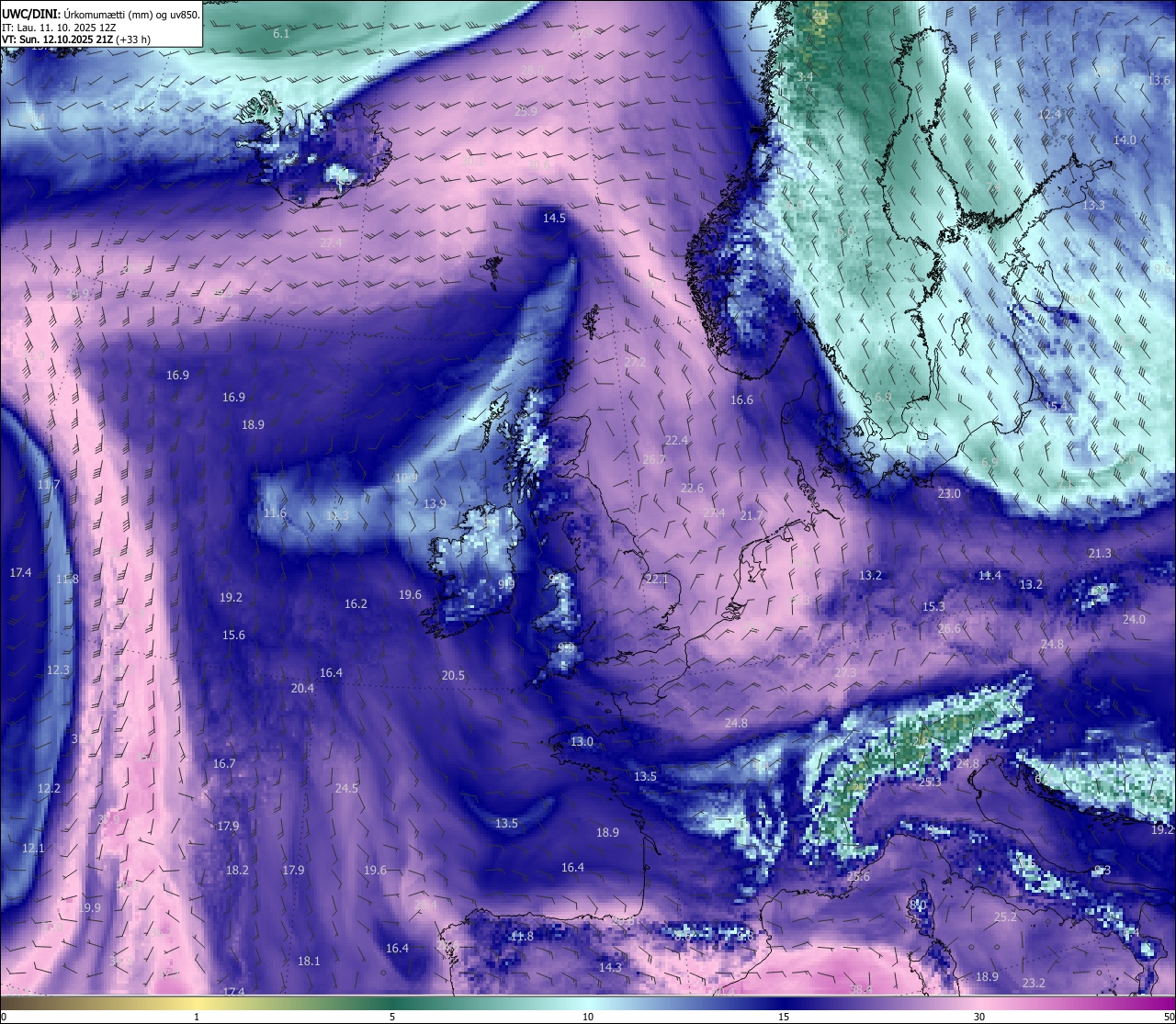Click the map value '25.2'
Image resolution: width=1176 pixels, height=1024 pixels.
pos(1006,917)
